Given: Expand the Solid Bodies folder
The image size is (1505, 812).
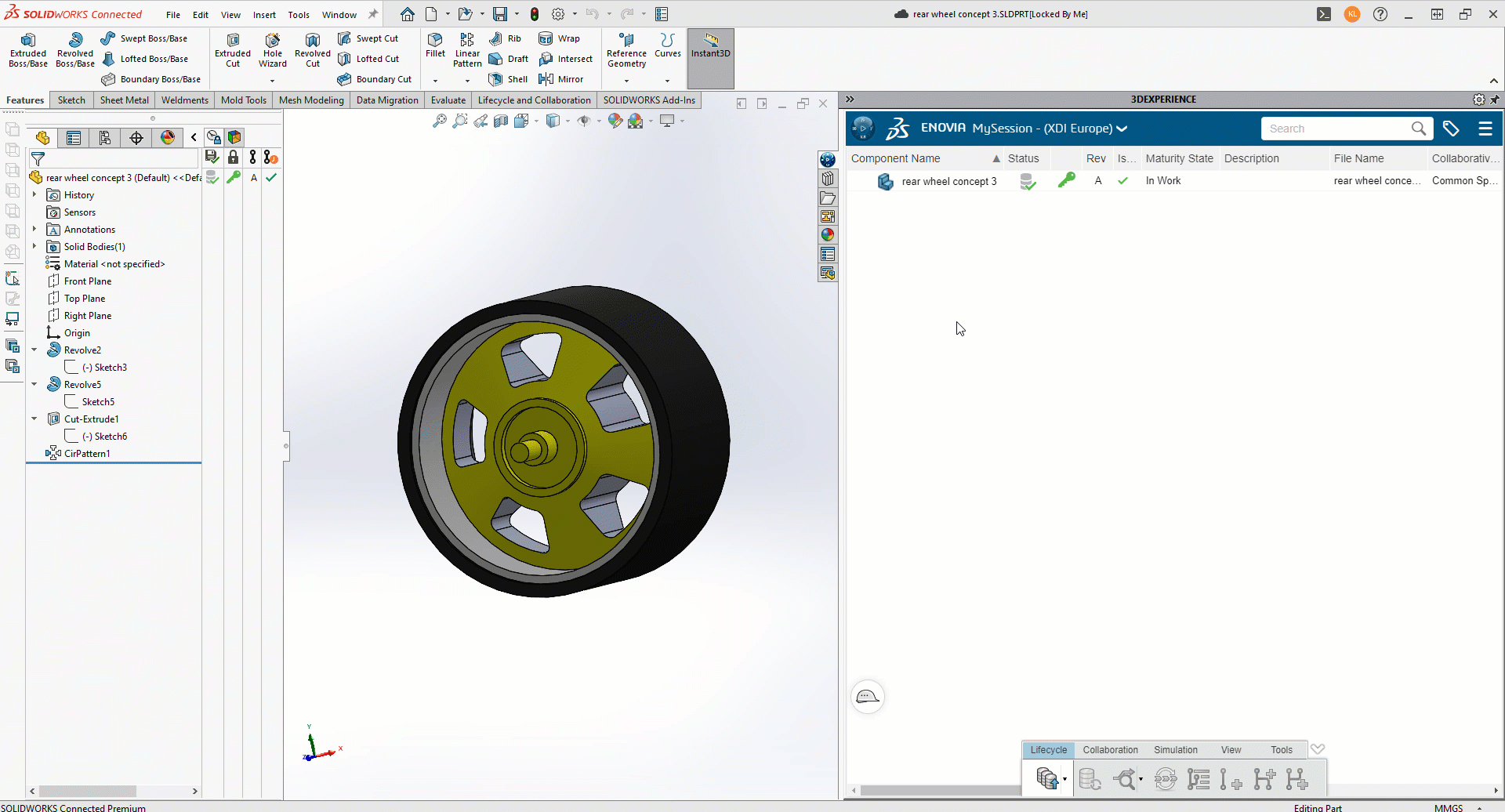Looking at the screenshot, I should point(34,247).
